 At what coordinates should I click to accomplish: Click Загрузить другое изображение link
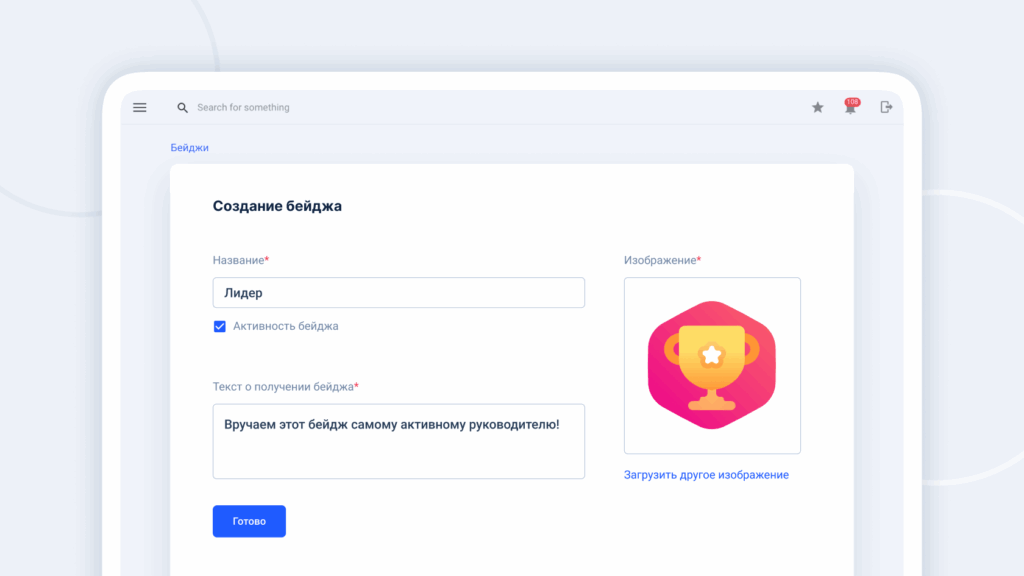click(706, 475)
